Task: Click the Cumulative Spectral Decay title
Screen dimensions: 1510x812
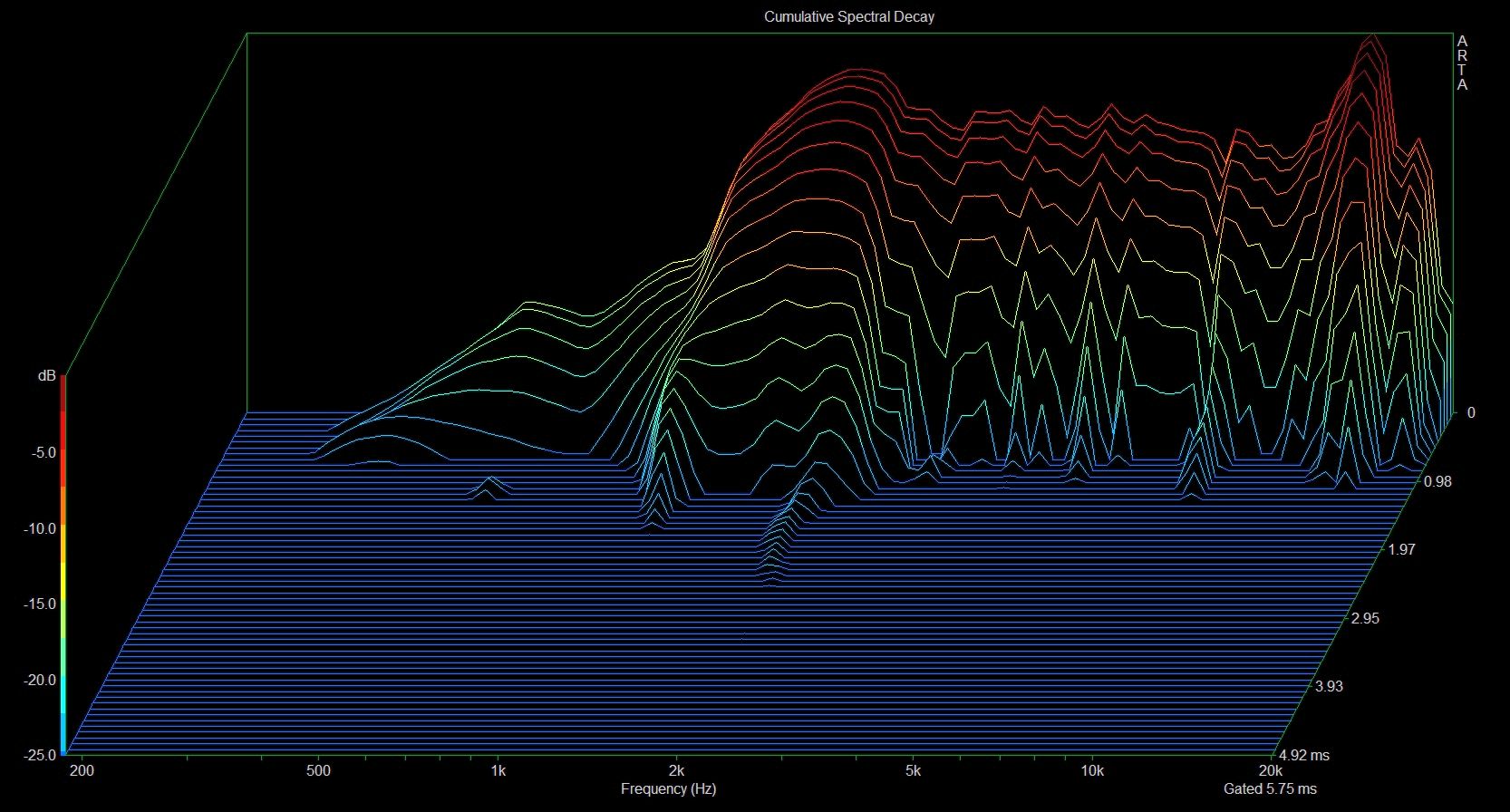Action: (848, 16)
